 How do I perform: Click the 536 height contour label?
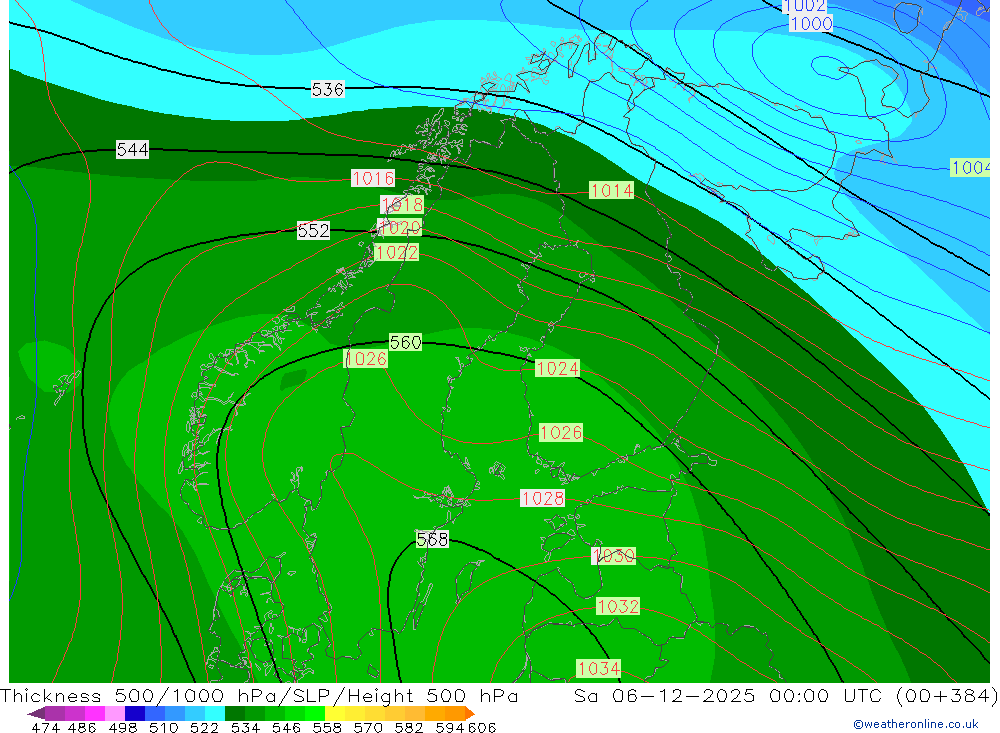point(328,89)
